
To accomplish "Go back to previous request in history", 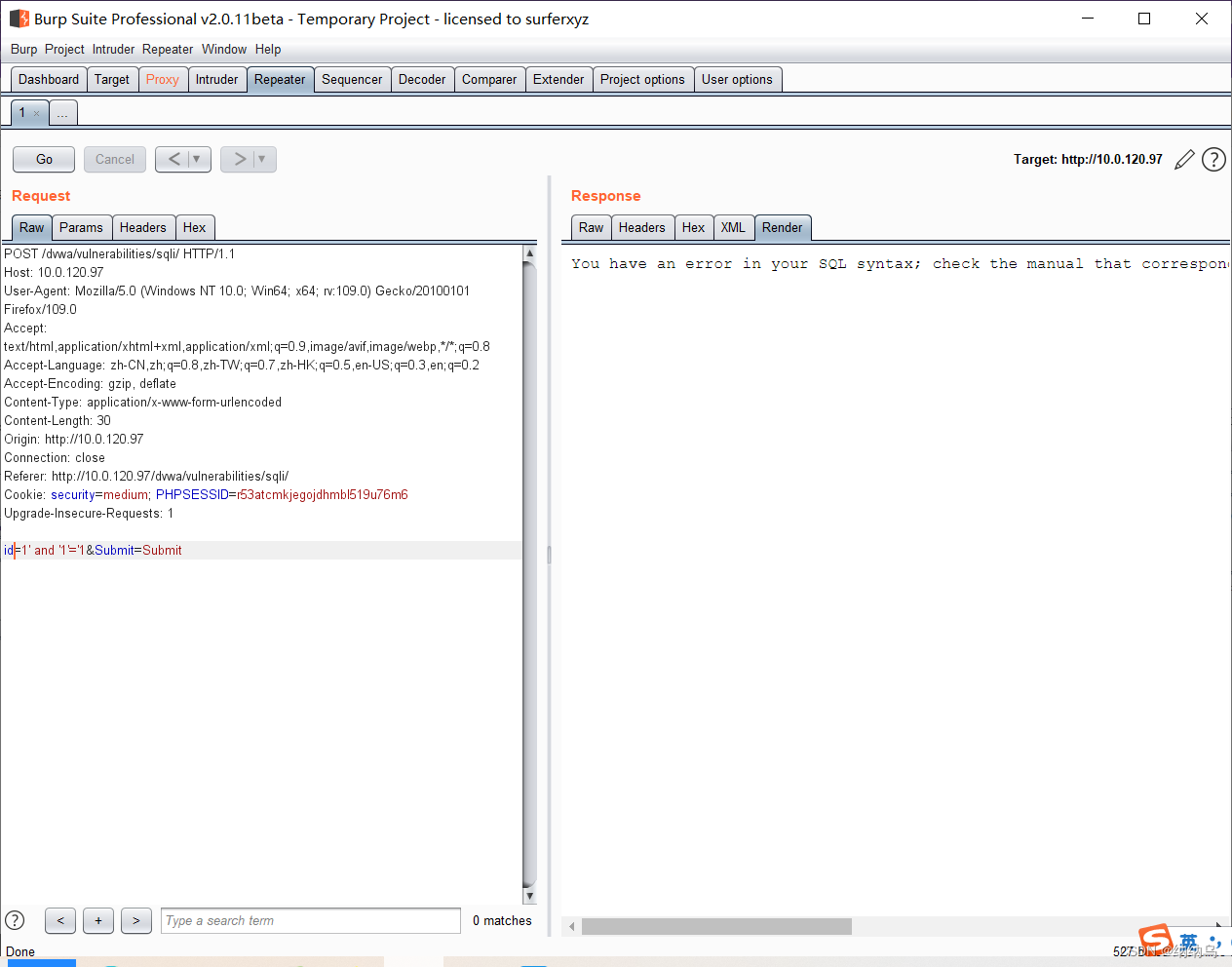I will (173, 159).
